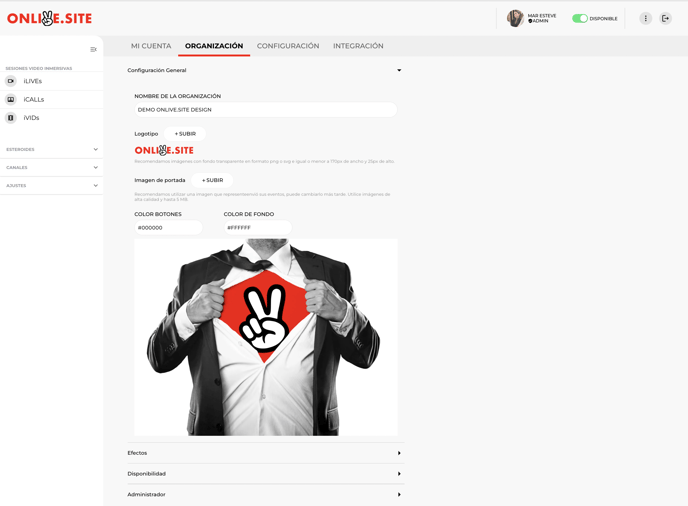Screen dimensions: 688x506
Task: Click the iLIVEs video camera icon
Action: point(11,81)
